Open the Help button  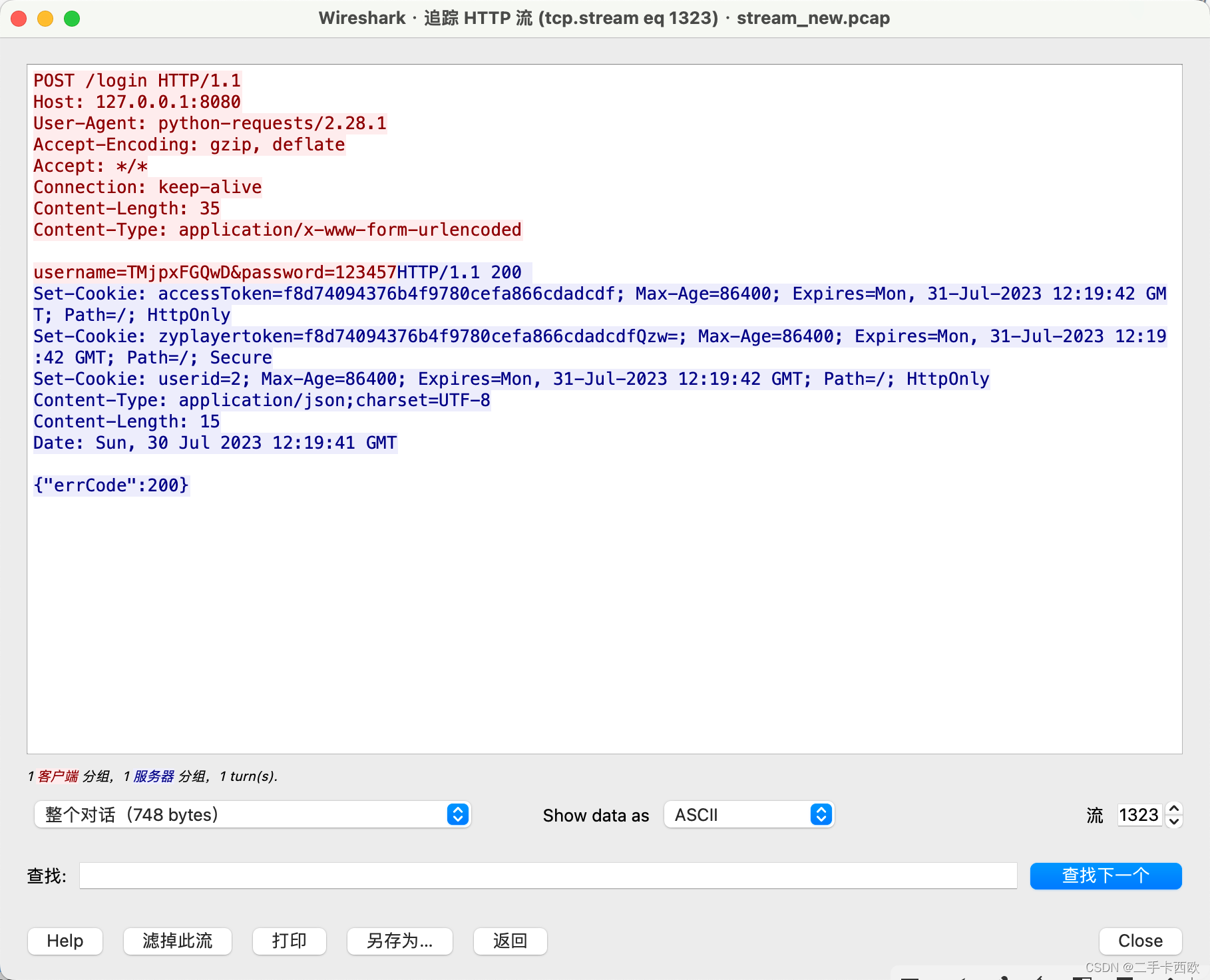coord(65,941)
